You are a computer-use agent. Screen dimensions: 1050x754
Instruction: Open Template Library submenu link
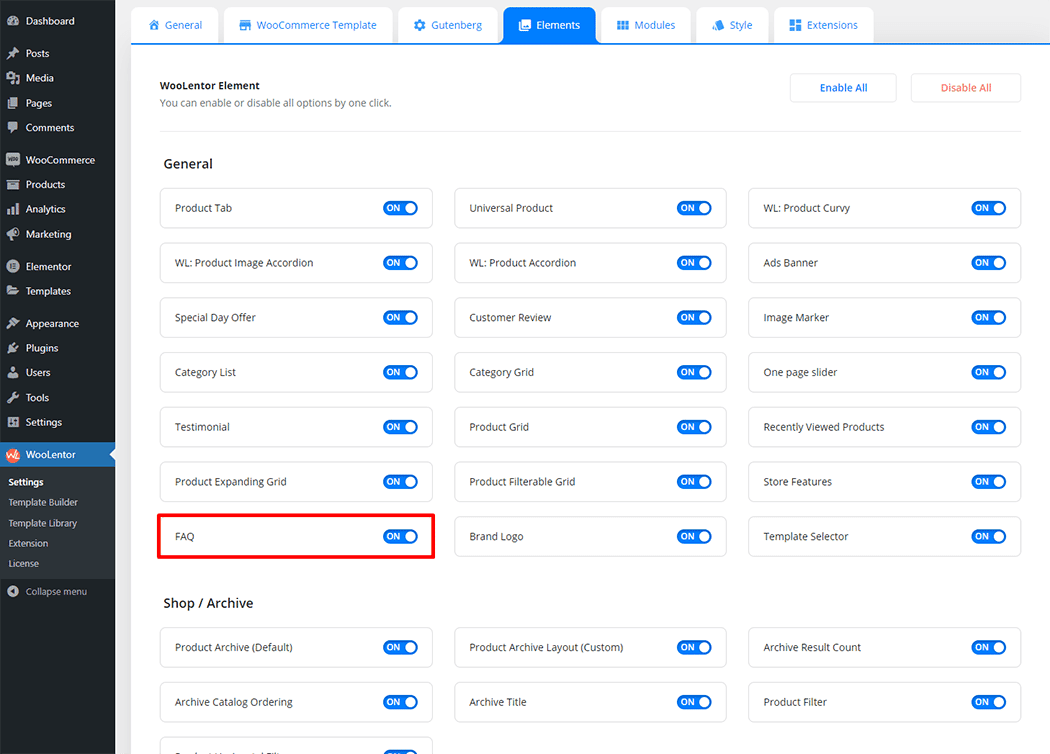tap(43, 523)
